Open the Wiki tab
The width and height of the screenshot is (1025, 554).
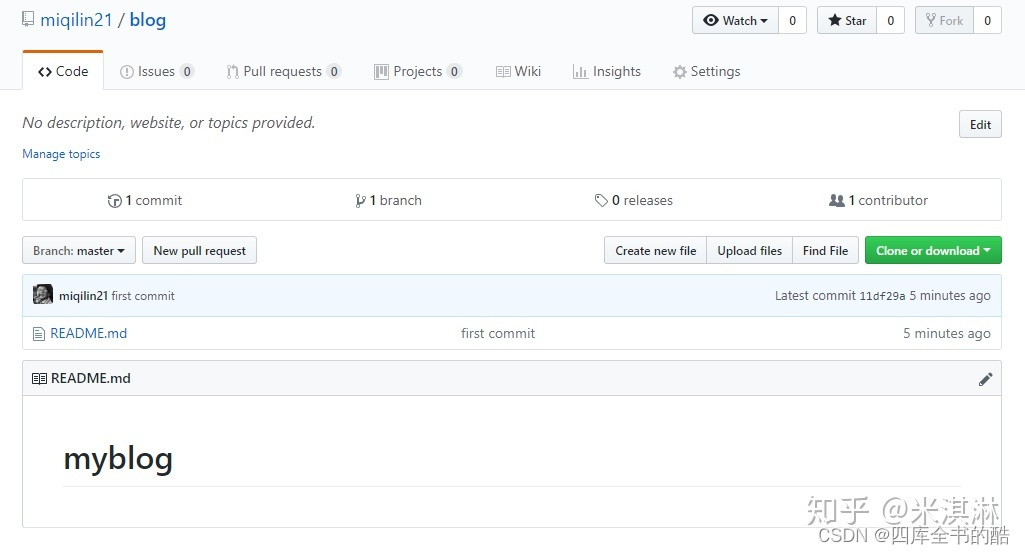tap(518, 71)
